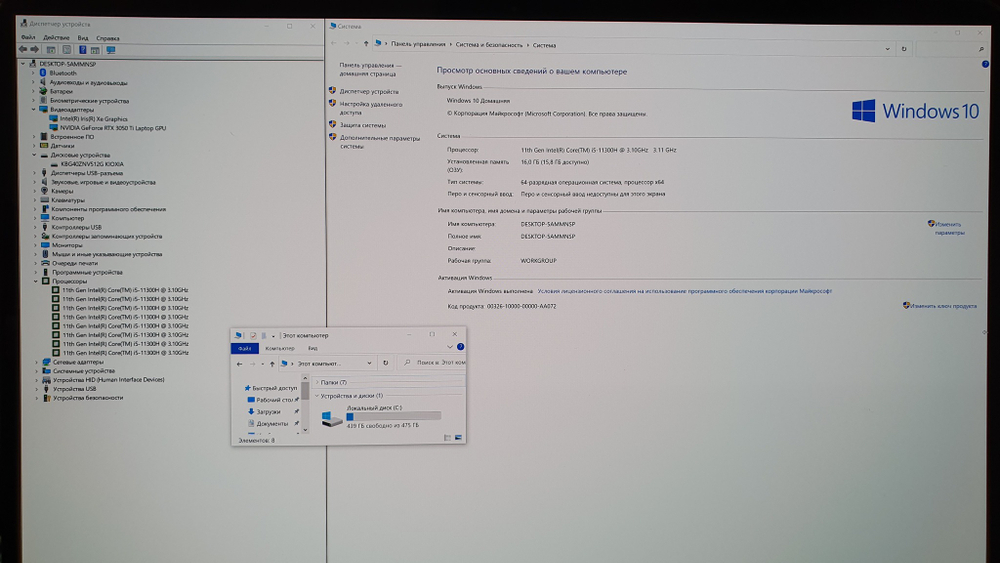The height and width of the screenshot is (563, 1000).
Task: Click Сетевые адаптеры network icon
Action: point(46,362)
